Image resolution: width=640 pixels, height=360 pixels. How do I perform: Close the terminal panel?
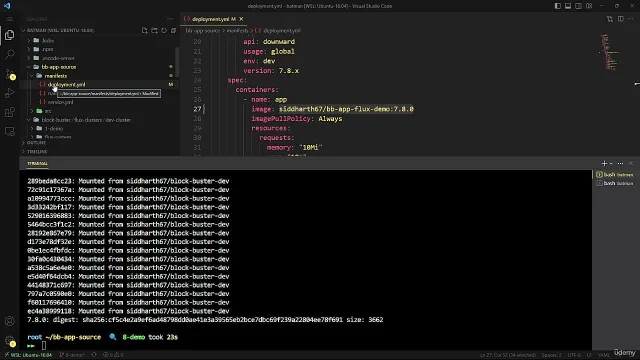(631, 163)
